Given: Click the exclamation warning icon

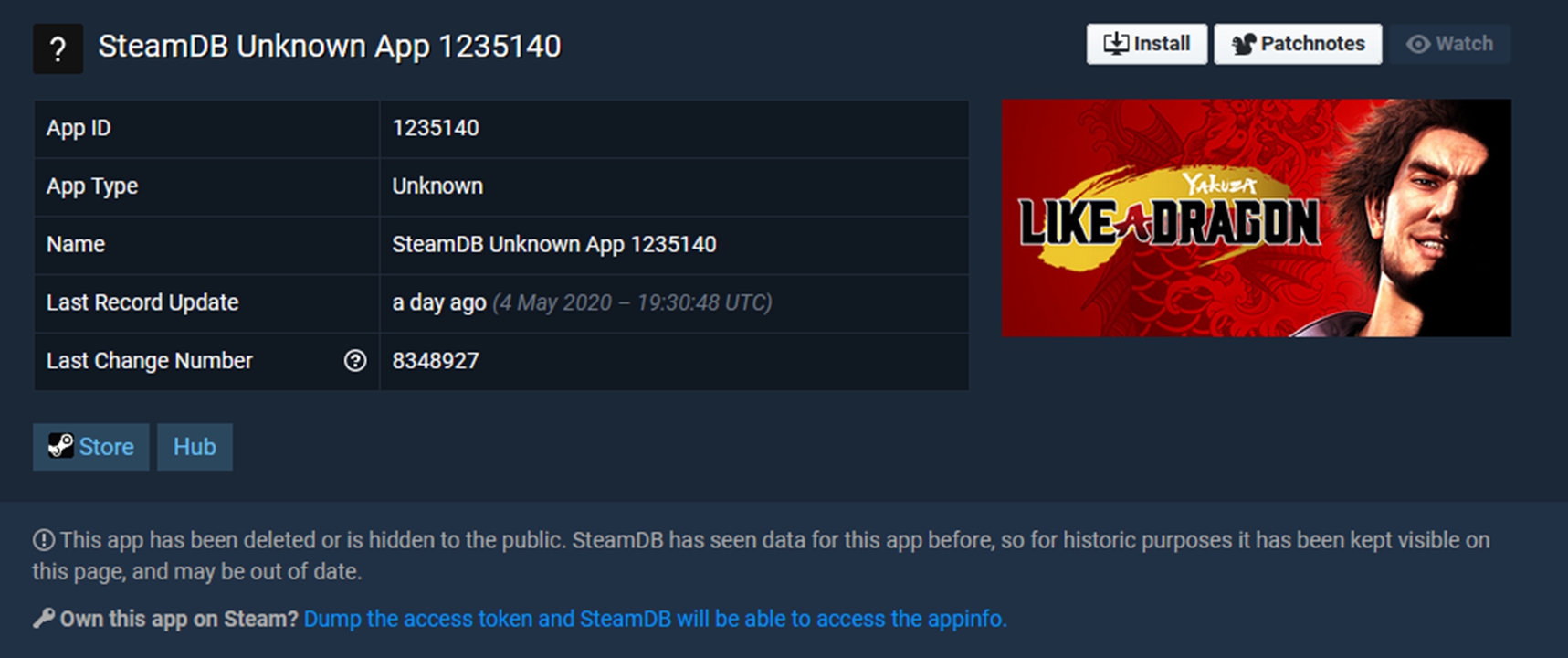Looking at the screenshot, I should [x=43, y=540].
